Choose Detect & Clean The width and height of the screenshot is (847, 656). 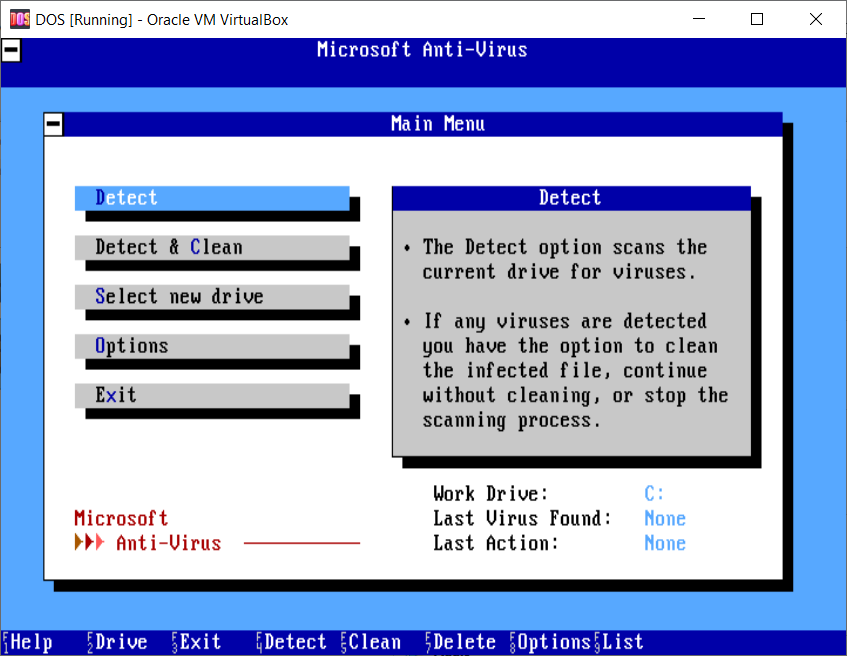pyautogui.click(x=212, y=247)
